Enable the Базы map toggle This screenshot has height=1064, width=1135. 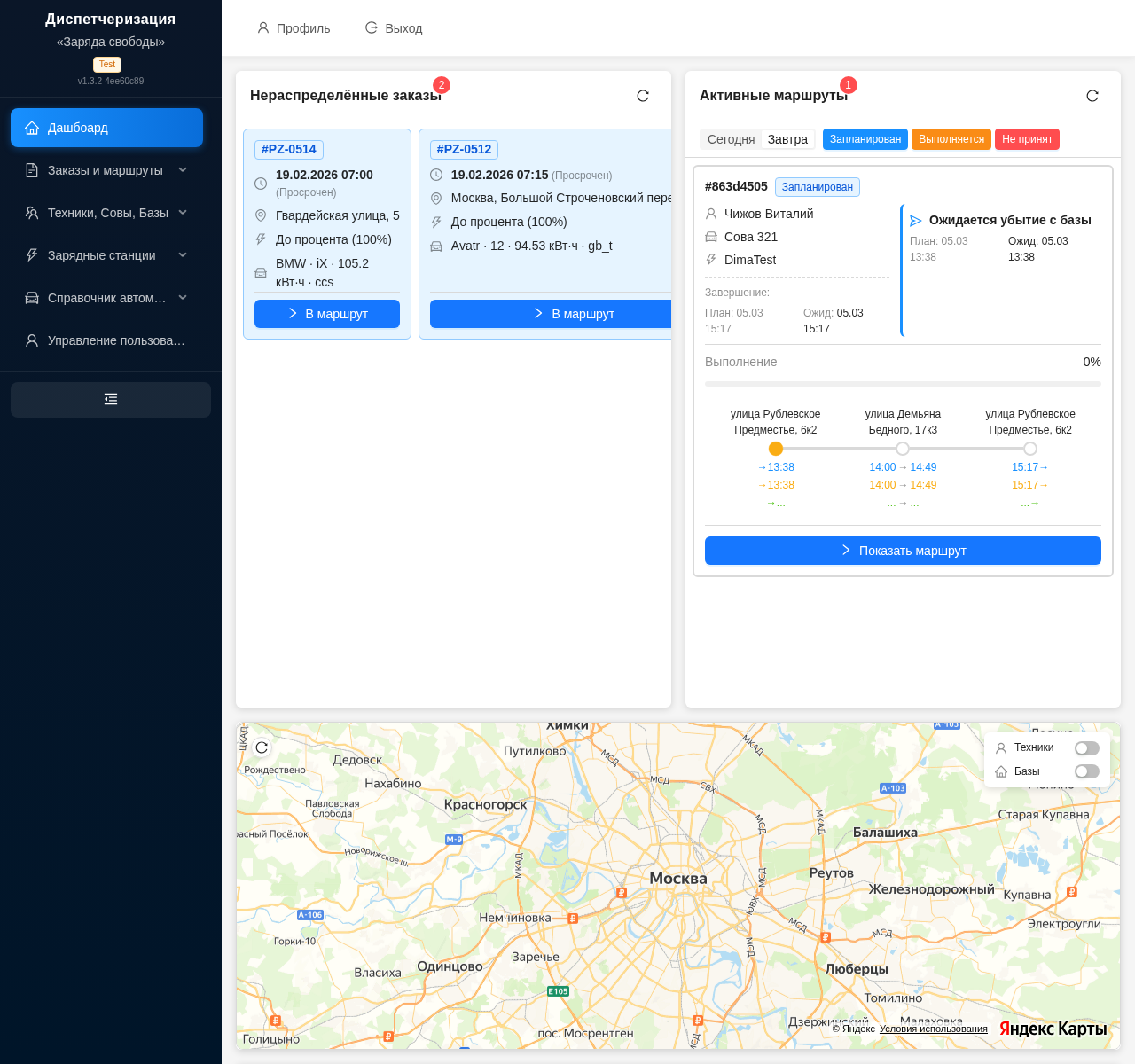pyautogui.click(x=1086, y=771)
